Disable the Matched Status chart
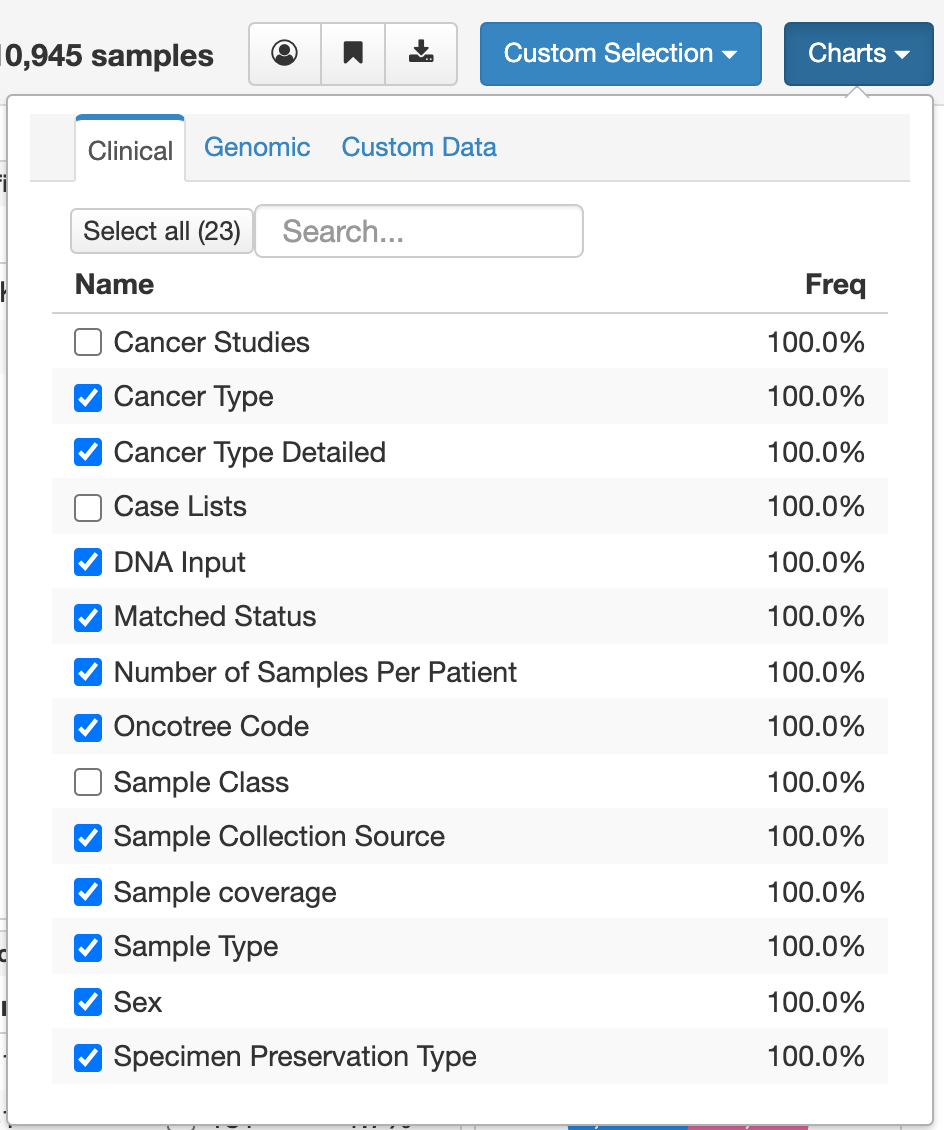The height and width of the screenshot is (1130, 944). [87, 617]
